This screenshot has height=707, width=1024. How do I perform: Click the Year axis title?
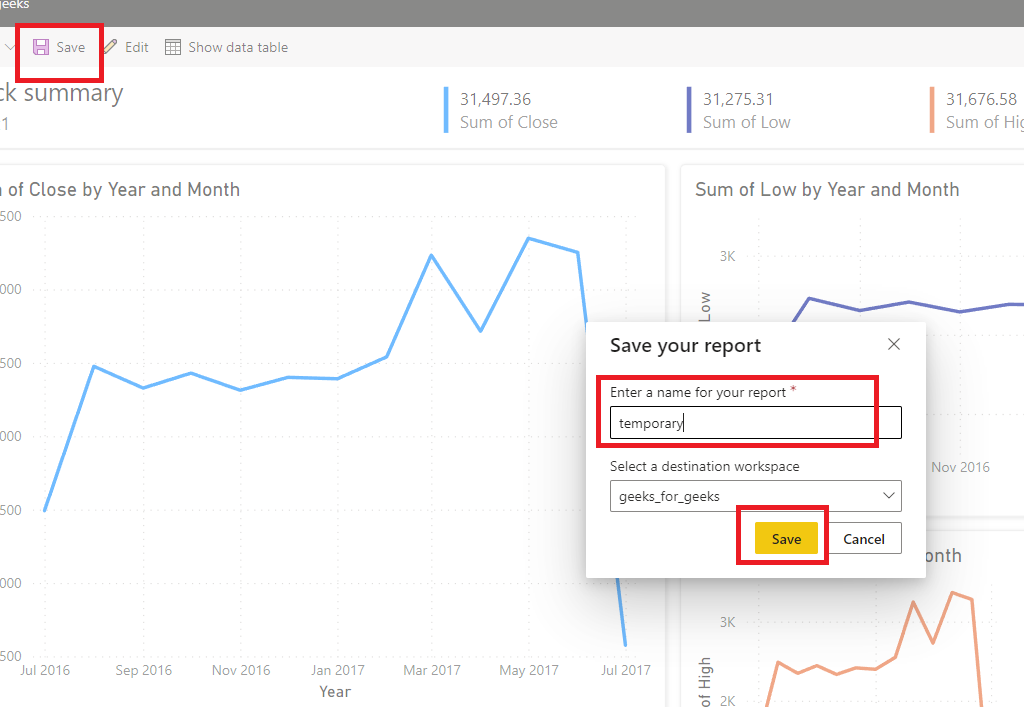335,691
